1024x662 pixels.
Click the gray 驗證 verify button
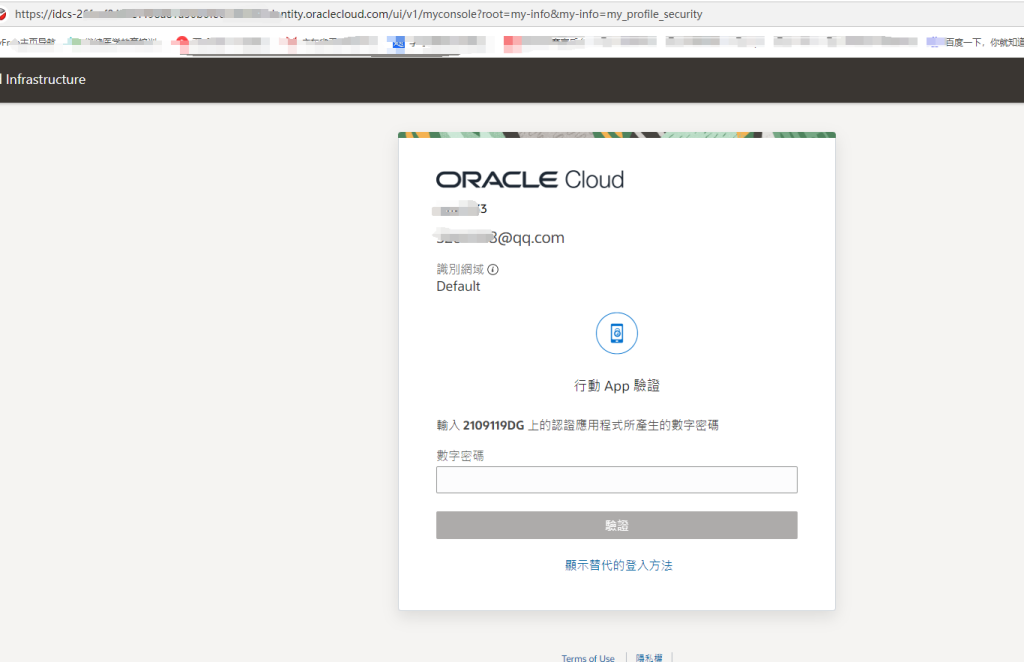pyautogui.click(x=616, y=525)
